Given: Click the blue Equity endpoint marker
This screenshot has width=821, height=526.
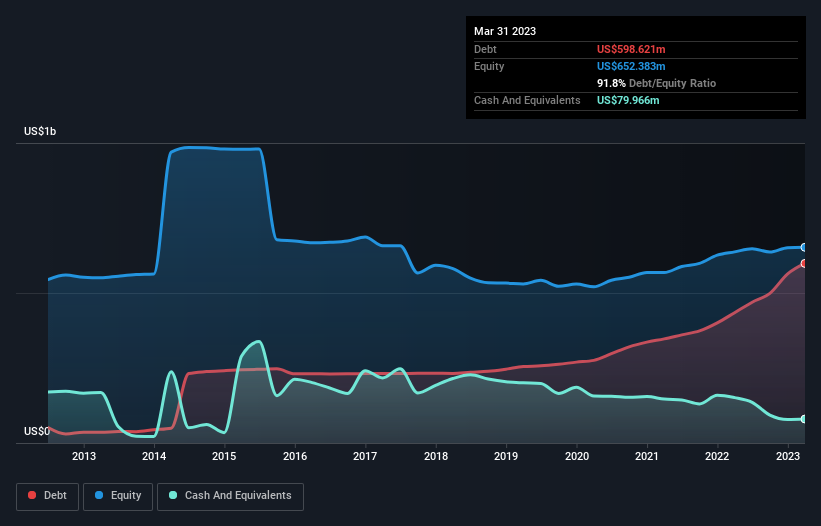Looking at the screenshot, I should pos(804,248).
